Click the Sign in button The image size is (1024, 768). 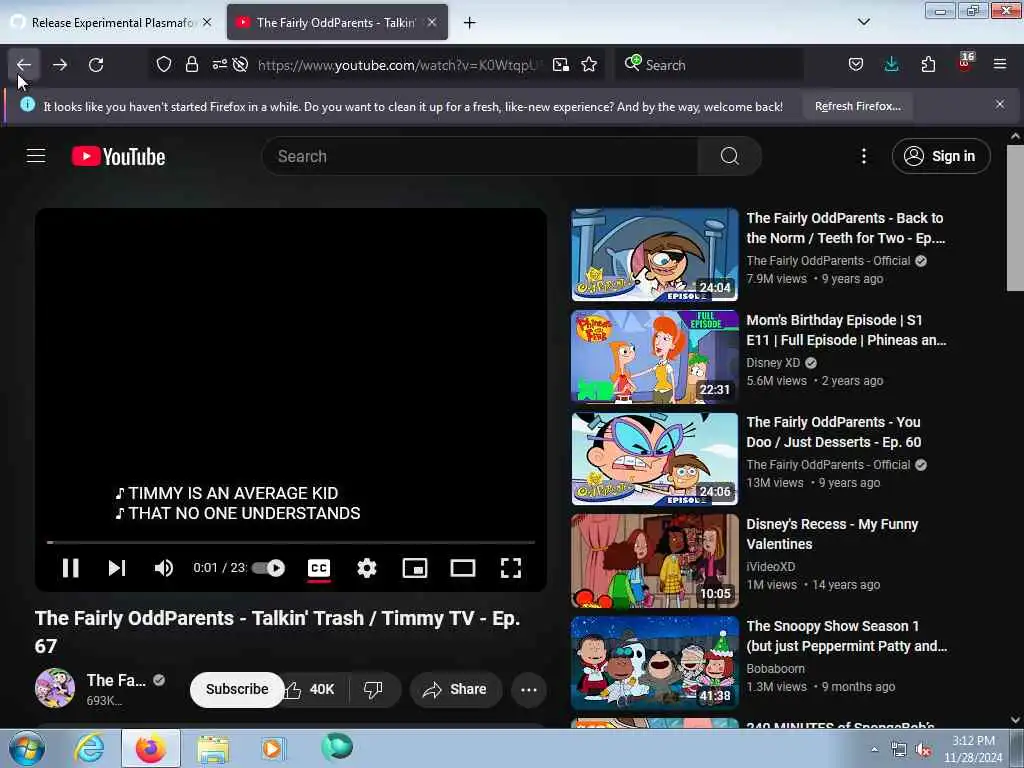coord(940,156)
